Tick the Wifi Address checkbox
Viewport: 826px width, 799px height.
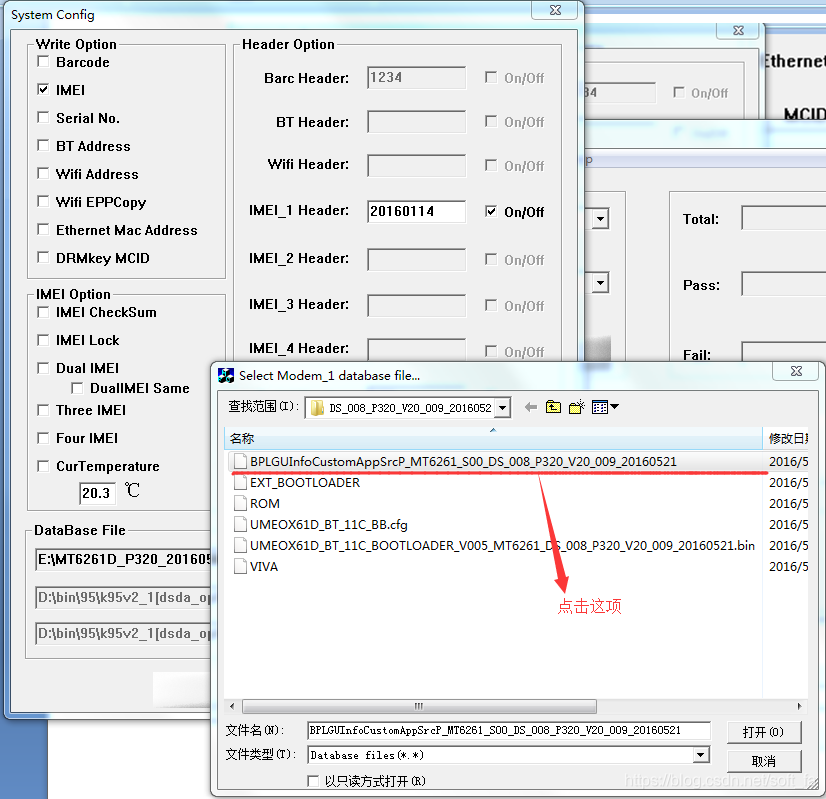[x=43, y=173]
